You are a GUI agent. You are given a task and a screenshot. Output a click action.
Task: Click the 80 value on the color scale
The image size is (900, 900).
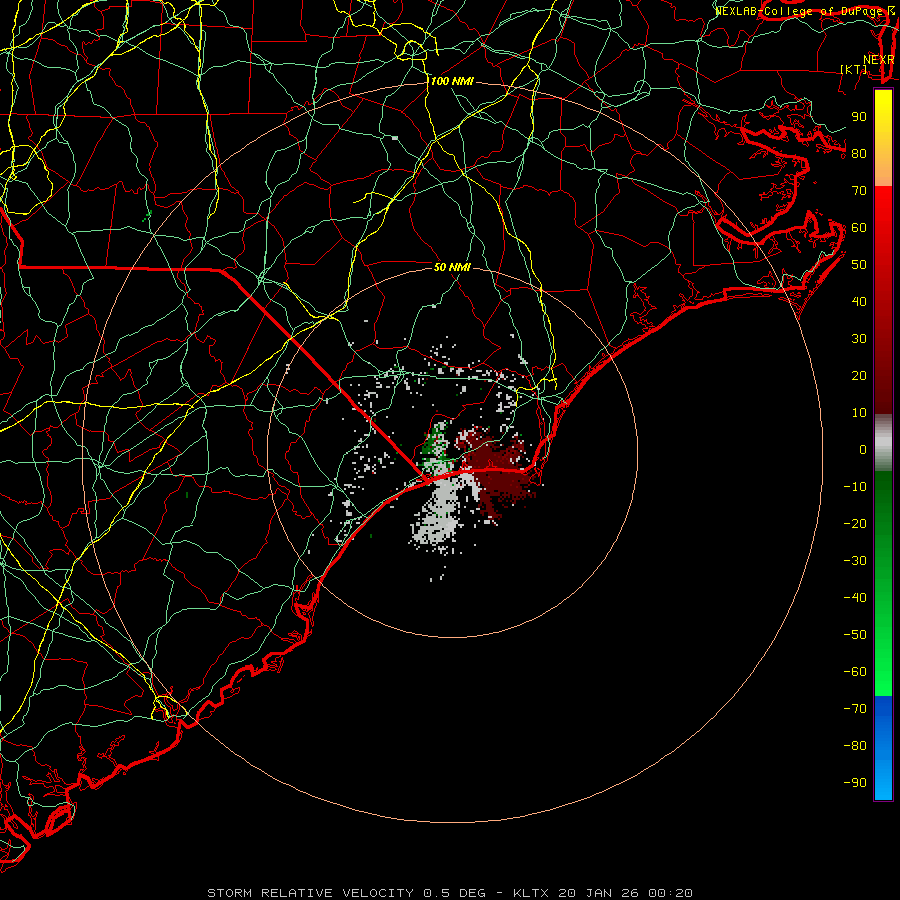859,153
